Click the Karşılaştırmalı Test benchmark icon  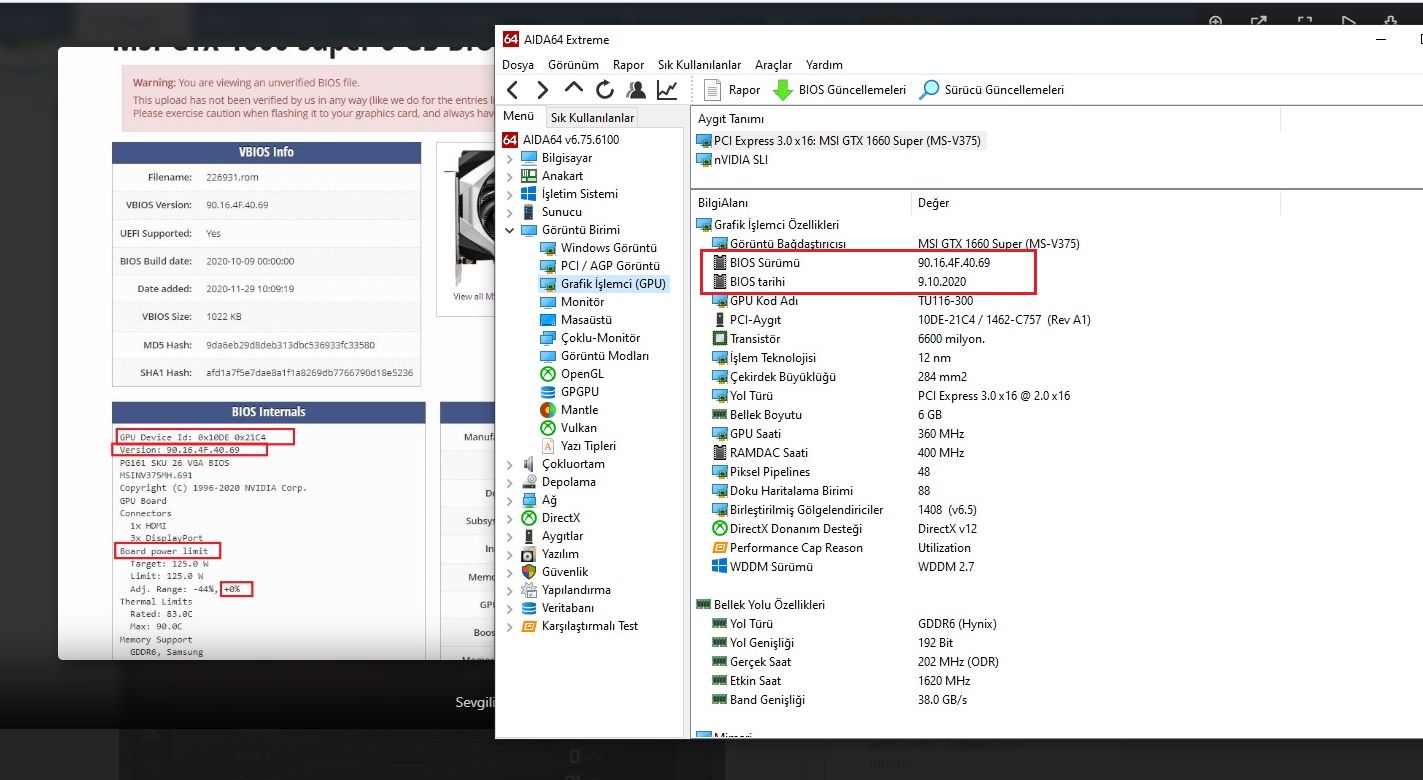tap(529, 626)
